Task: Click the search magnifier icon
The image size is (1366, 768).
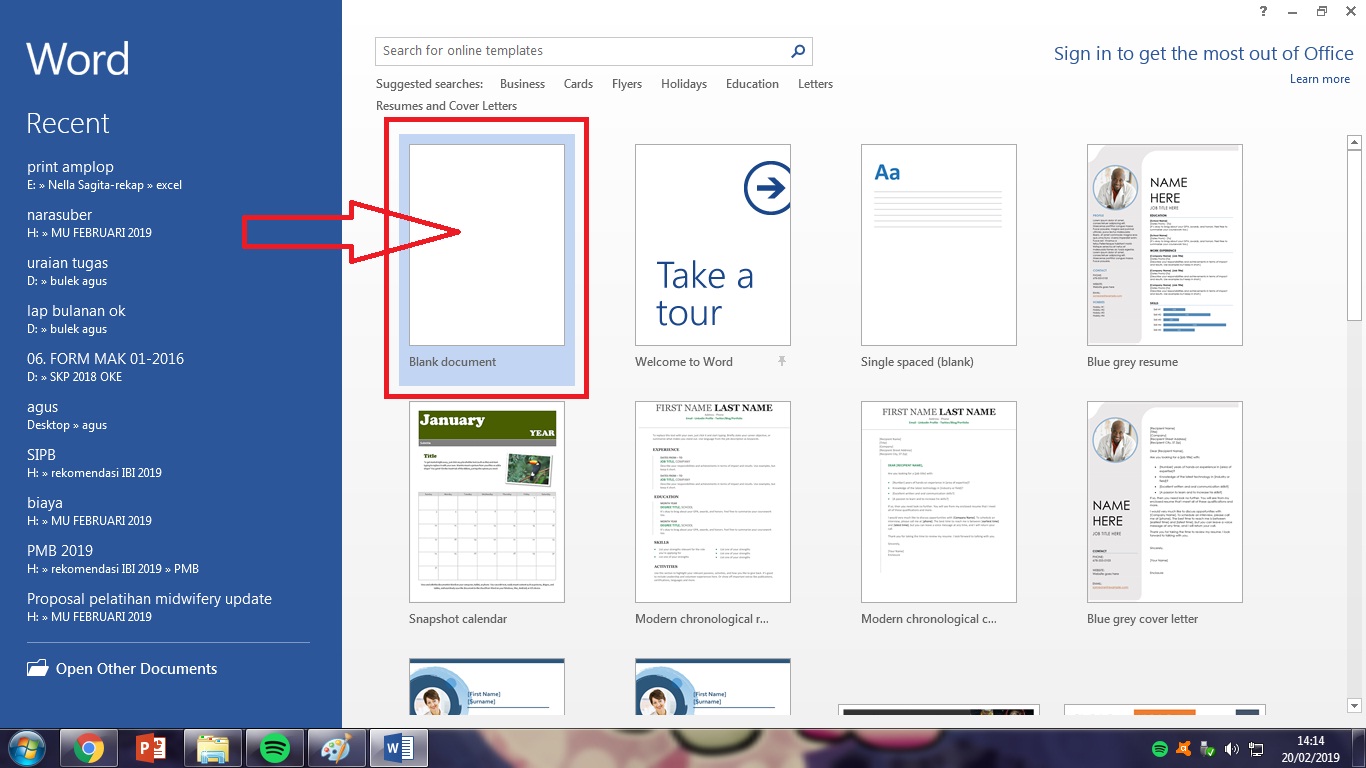Action: click(x=798, y=51)
